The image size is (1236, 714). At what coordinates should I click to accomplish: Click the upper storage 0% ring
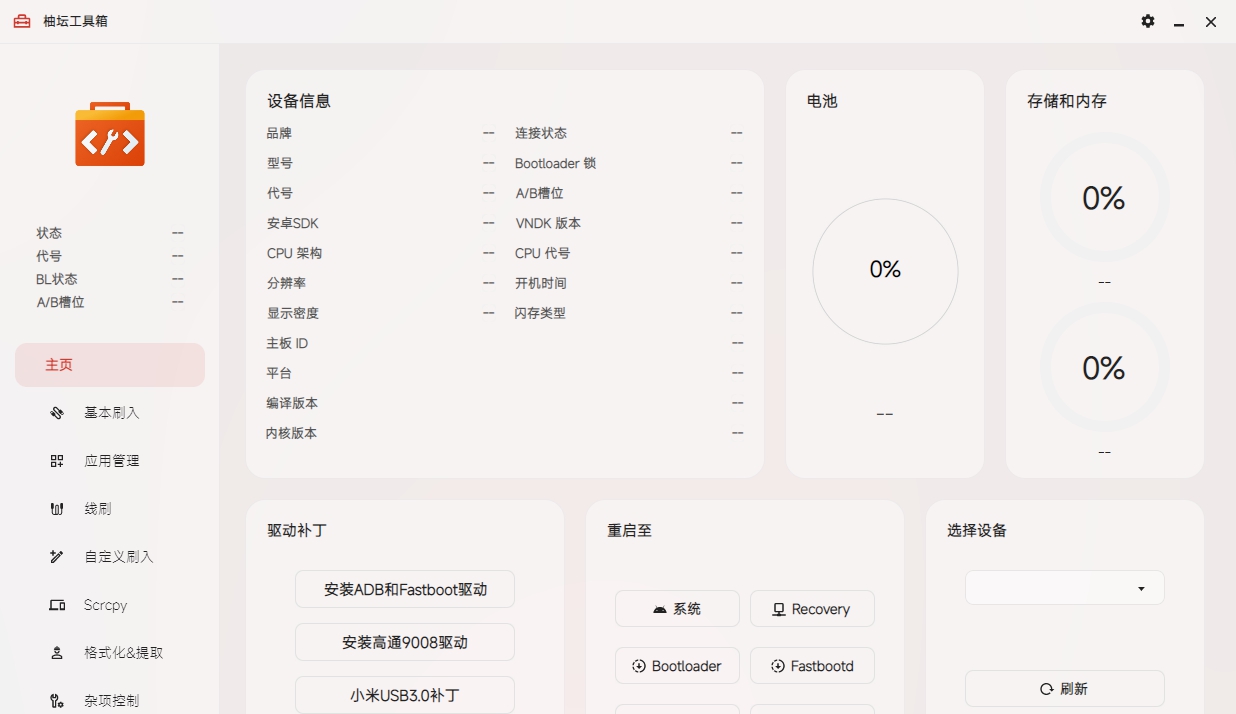tap(1104, 198)
